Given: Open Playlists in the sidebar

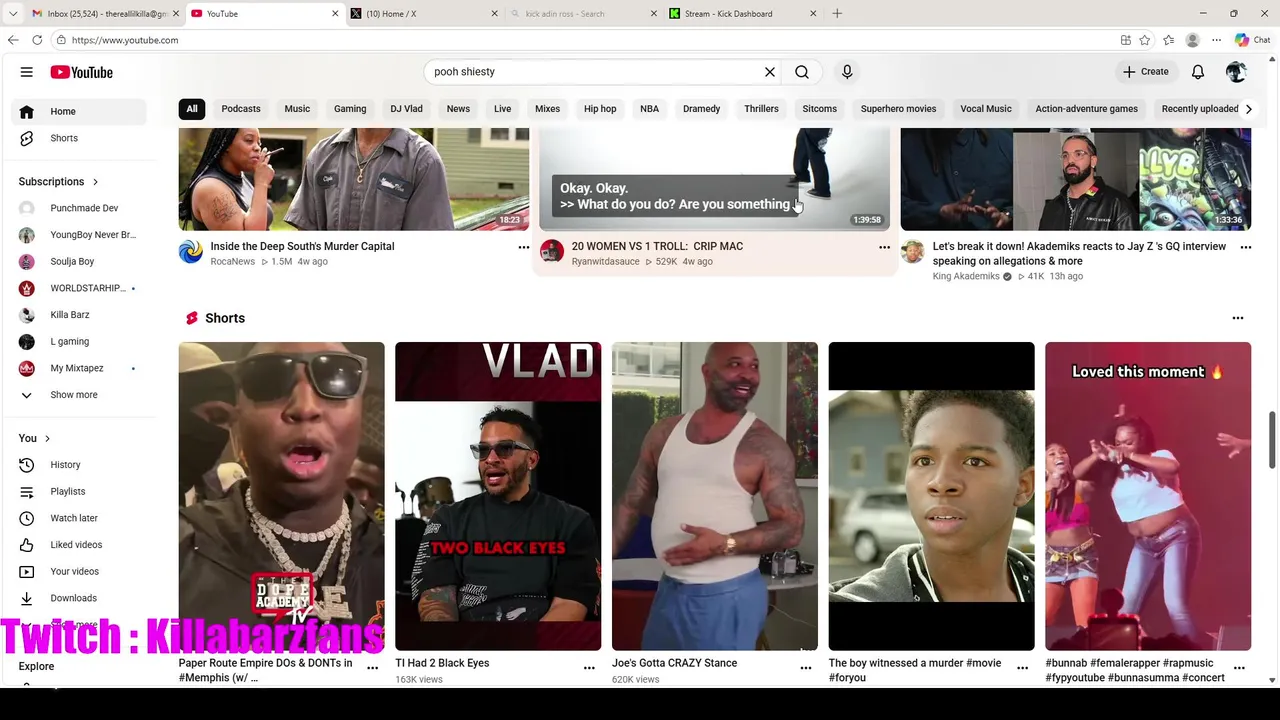Looking at the screenshot, I should tap(80, 491).
